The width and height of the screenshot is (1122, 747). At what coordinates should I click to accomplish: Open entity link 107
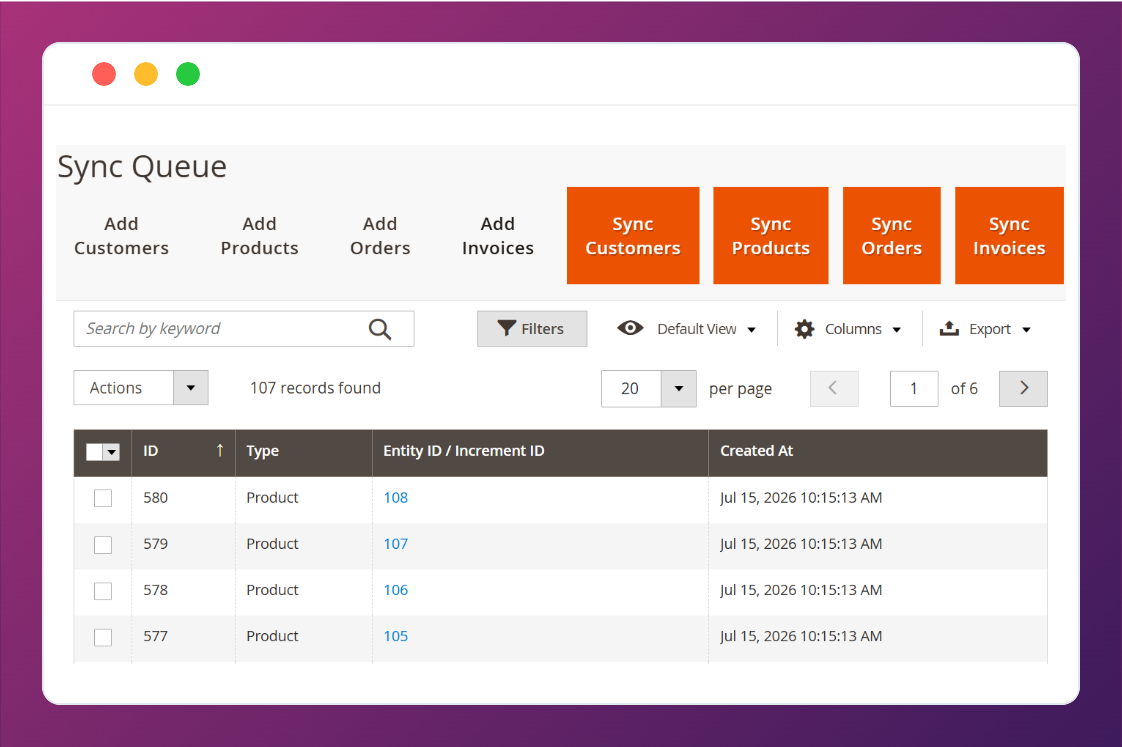396,544
